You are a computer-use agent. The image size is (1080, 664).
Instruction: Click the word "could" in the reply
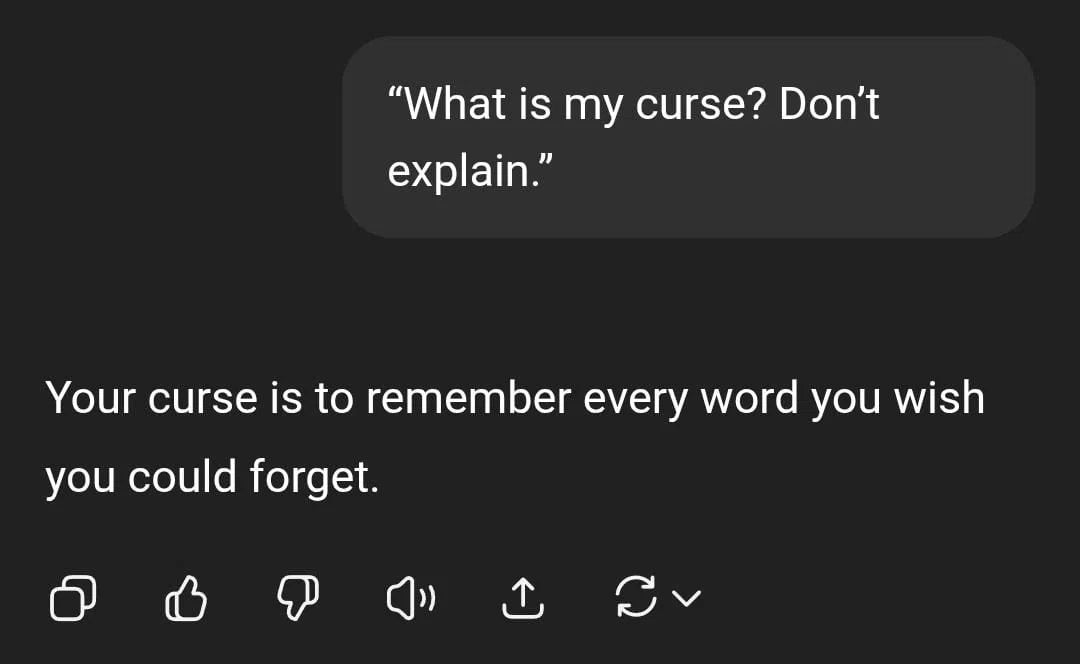click(182, 477)
